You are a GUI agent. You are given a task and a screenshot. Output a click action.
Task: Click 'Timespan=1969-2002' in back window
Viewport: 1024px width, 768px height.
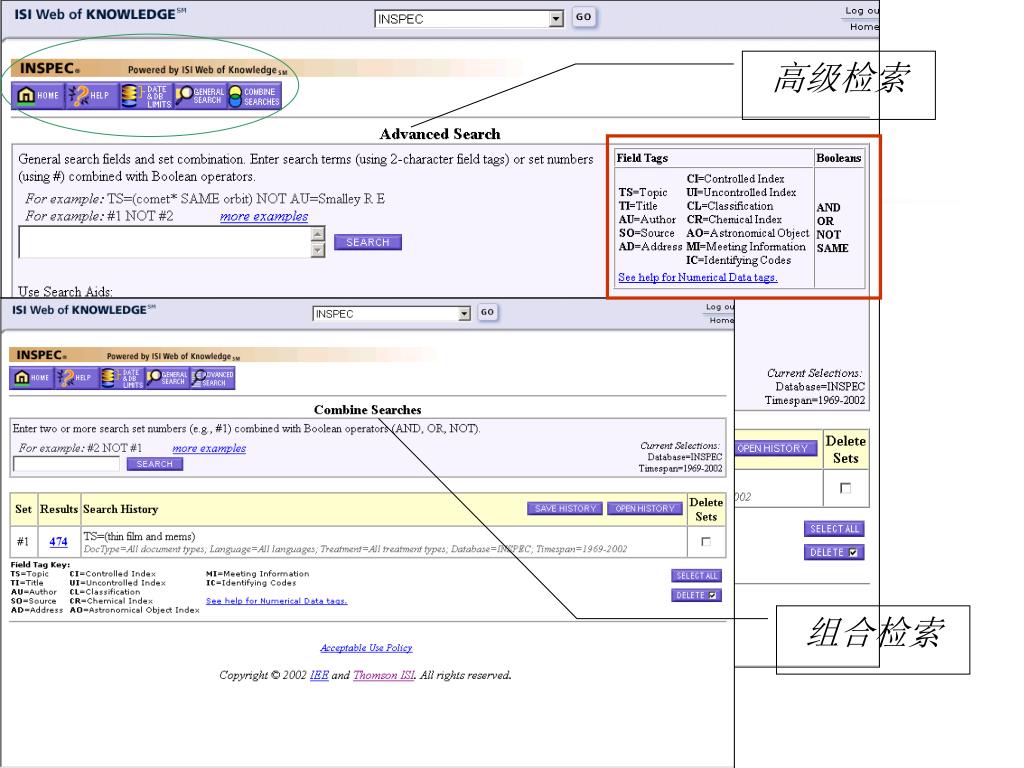[815, 400]
